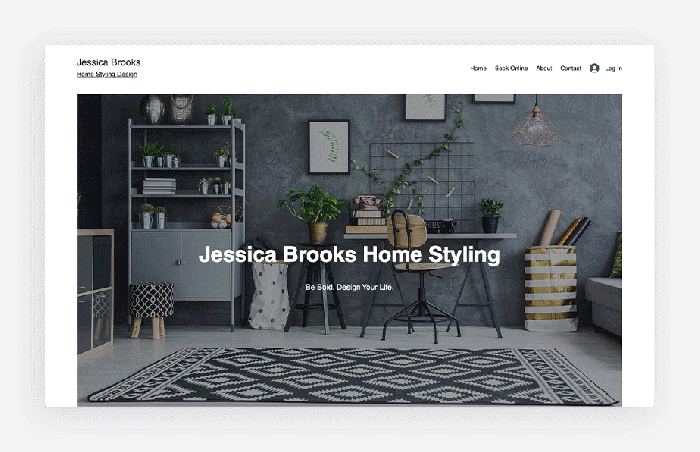Click the gold-striped storage basket
Viewport: 700px width, 452px height.
click(x=551, y=289)
